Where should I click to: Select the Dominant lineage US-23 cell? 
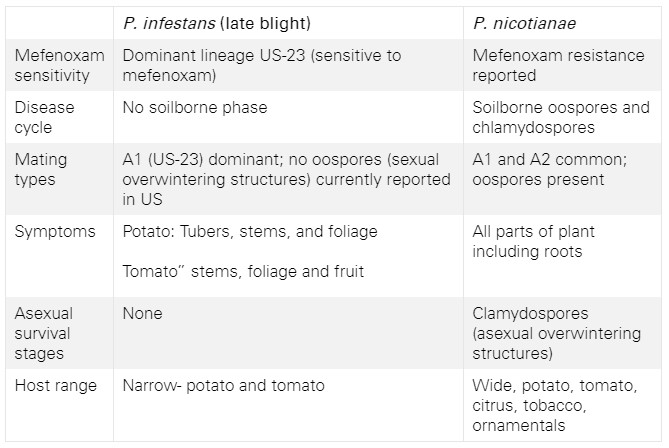click(x=261, y=66)
